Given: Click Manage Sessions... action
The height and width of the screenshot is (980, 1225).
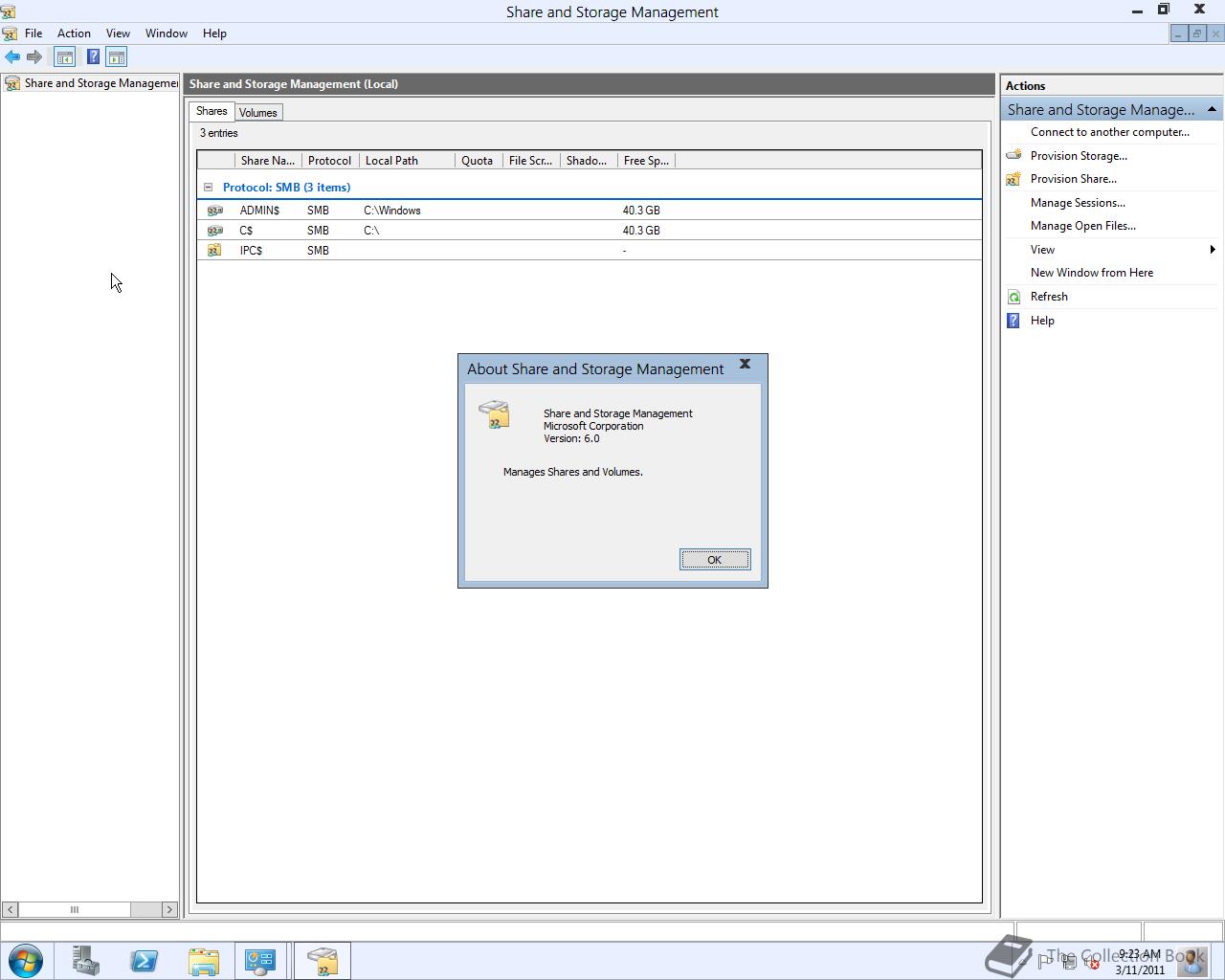Looking at the screenshot, I should click(1078, 203).
